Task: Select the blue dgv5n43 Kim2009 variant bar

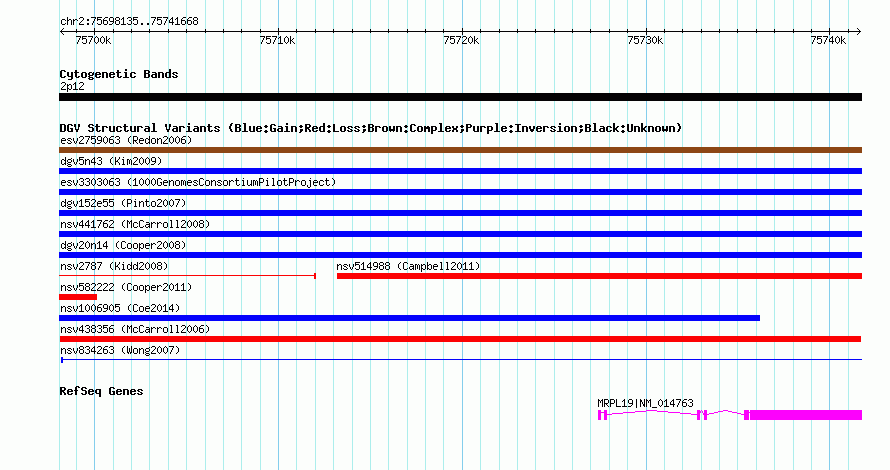Action: (460, 171)
